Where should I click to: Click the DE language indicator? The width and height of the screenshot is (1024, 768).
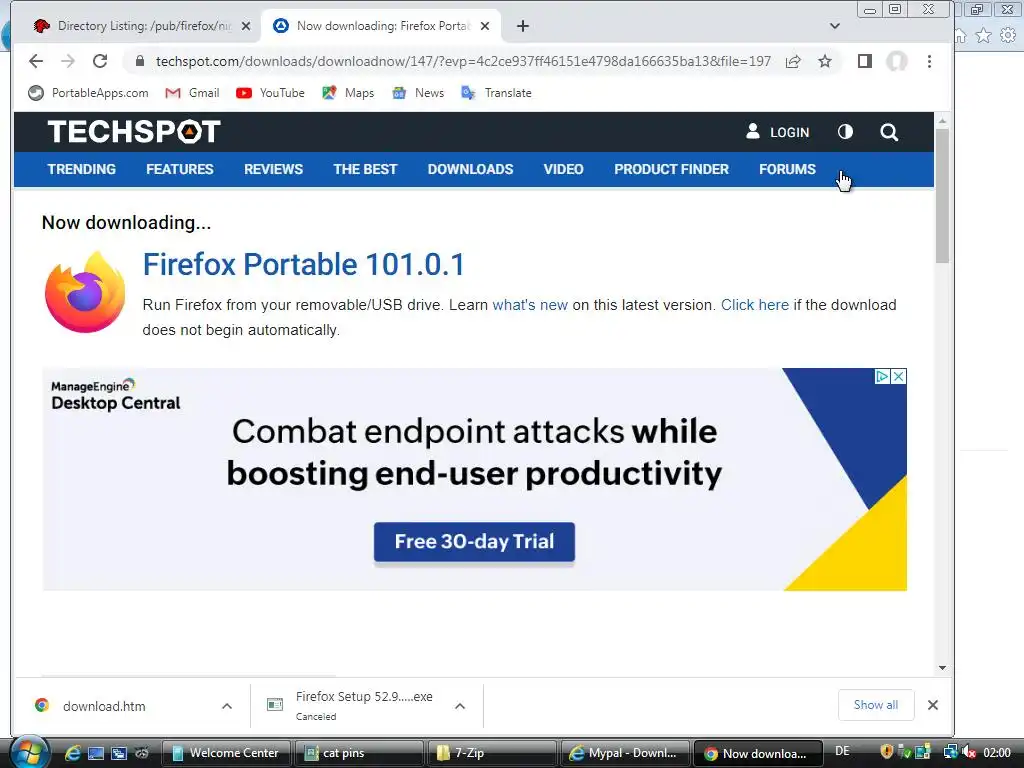pos(842,751)
